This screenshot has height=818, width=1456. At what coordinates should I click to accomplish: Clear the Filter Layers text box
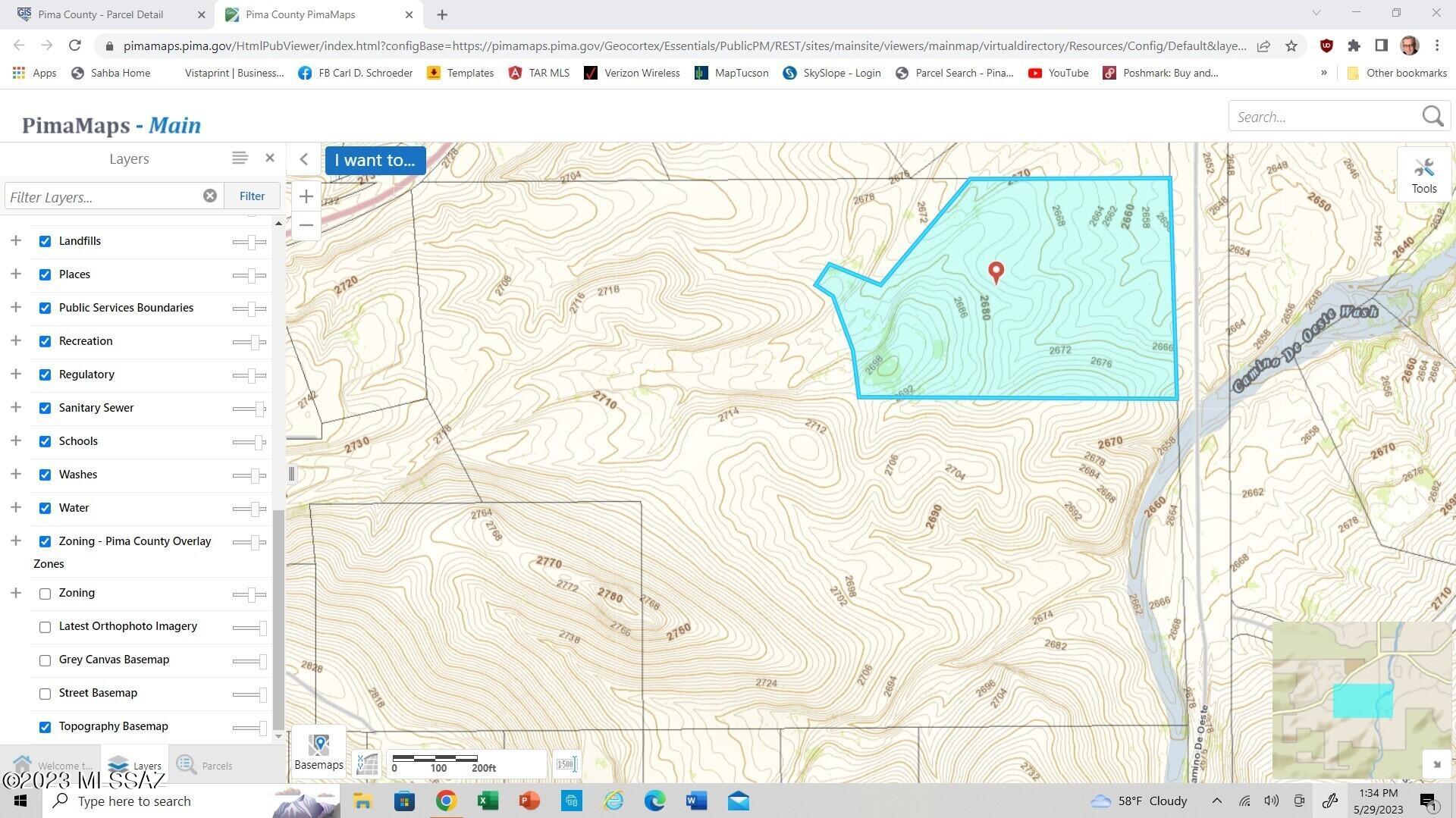point(210,196)
